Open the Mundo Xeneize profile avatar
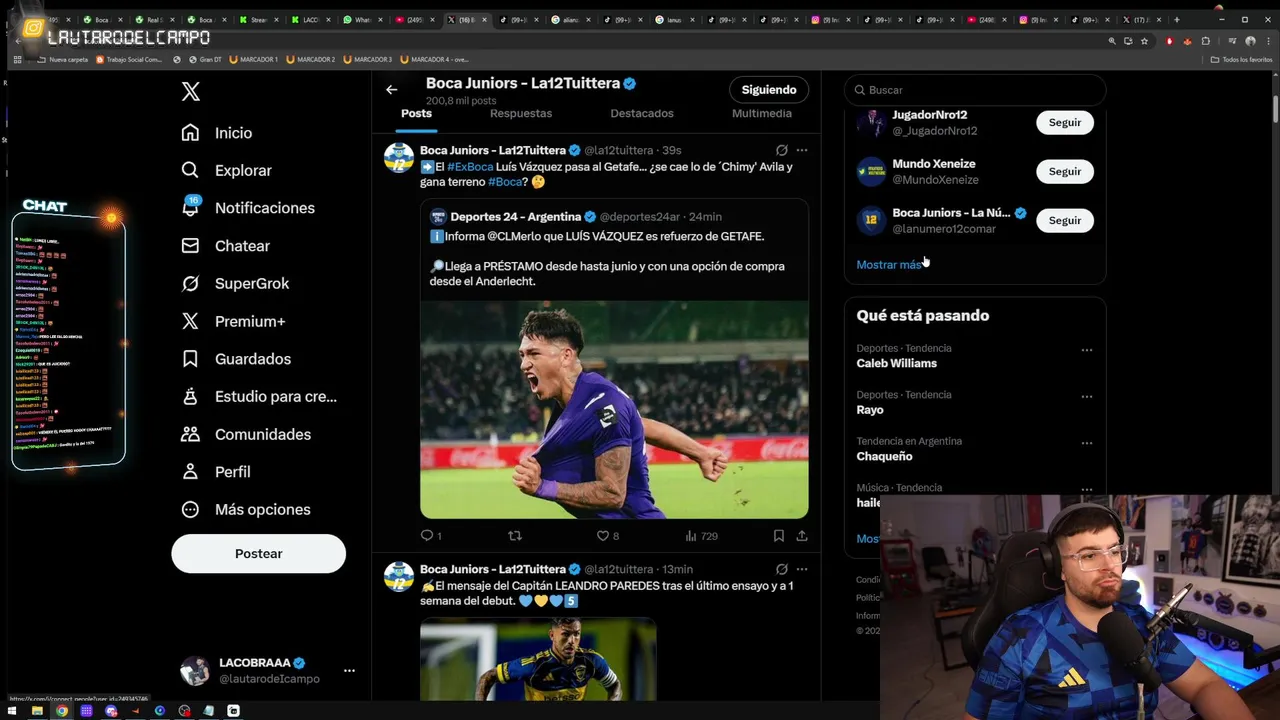Screen dimensions: 1280x720 871,172
